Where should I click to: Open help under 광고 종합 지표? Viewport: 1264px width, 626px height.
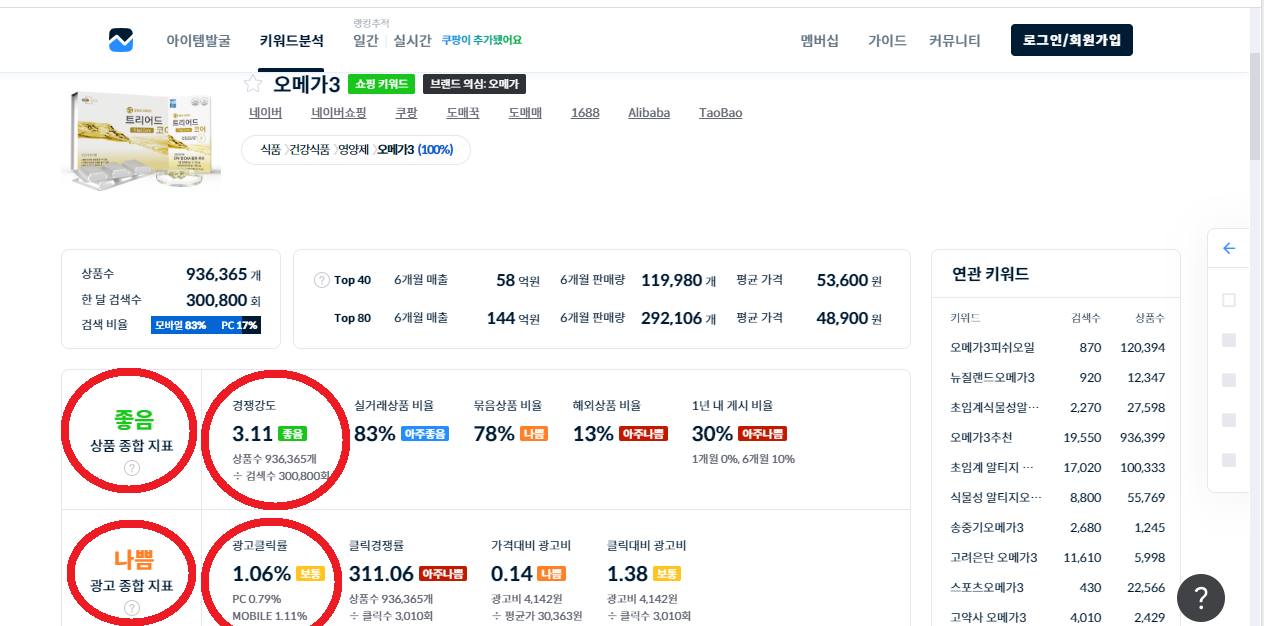(x=131, y=608)
